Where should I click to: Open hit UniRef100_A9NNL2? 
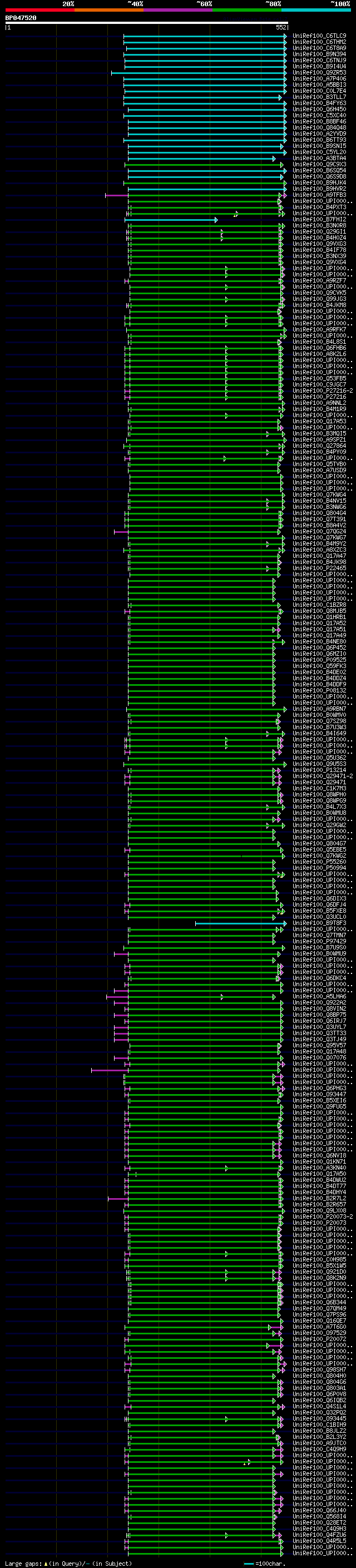(x=319, y=403)
